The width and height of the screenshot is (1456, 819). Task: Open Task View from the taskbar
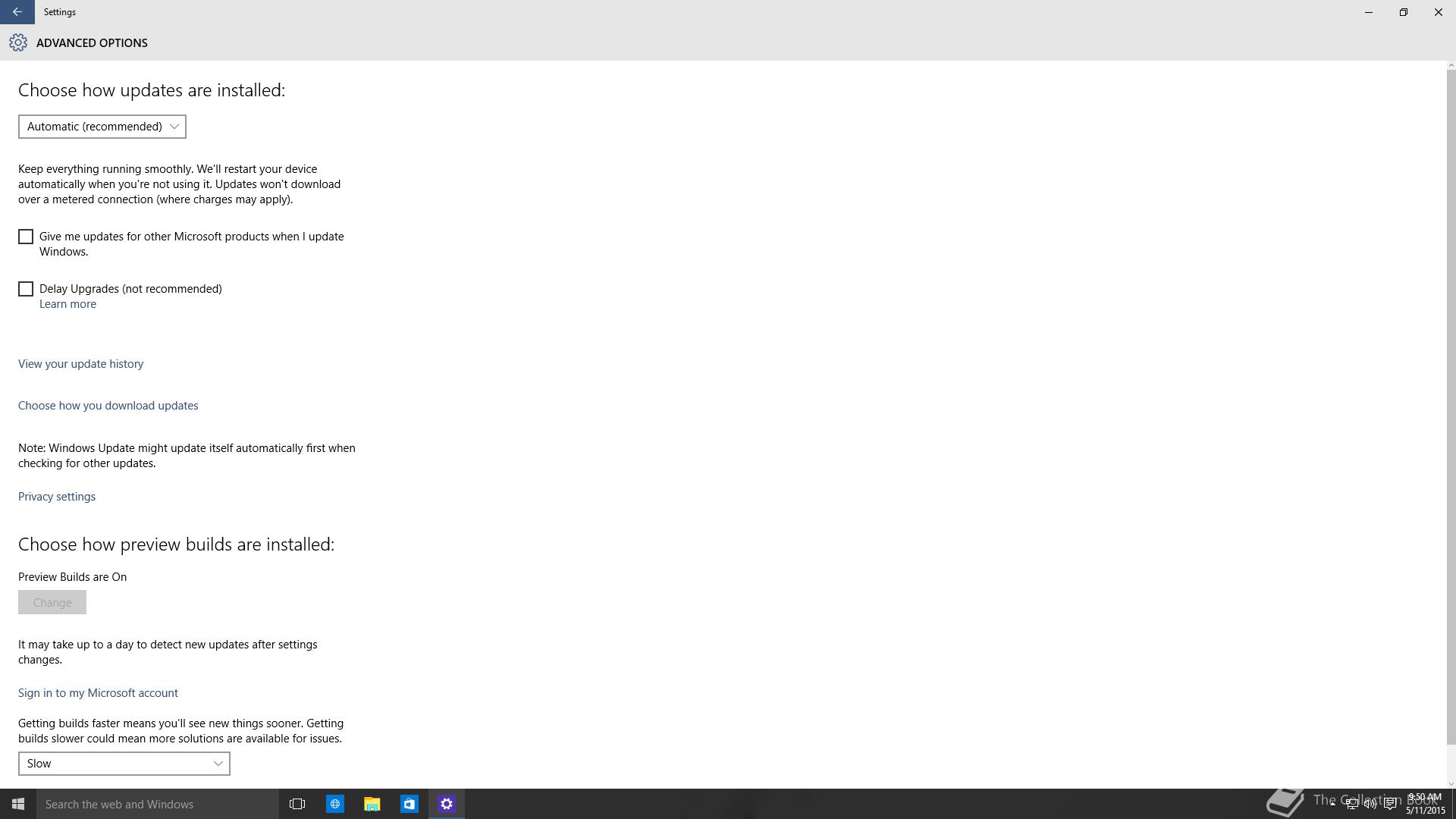[x=297, y=804]
